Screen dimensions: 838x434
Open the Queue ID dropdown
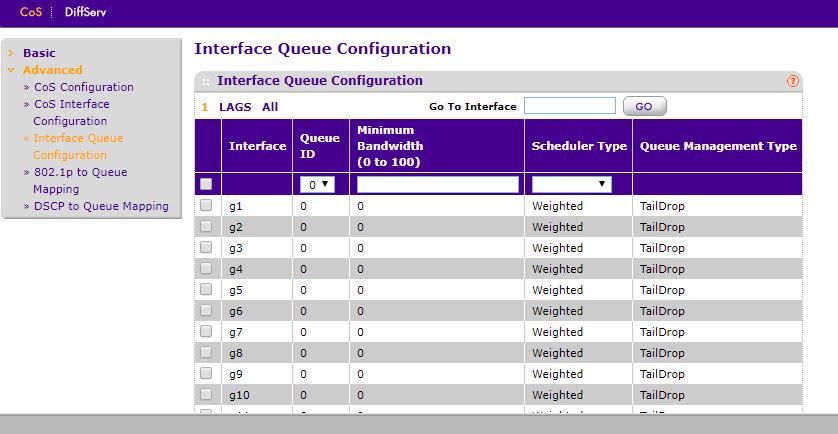click(x=317, y=184)
